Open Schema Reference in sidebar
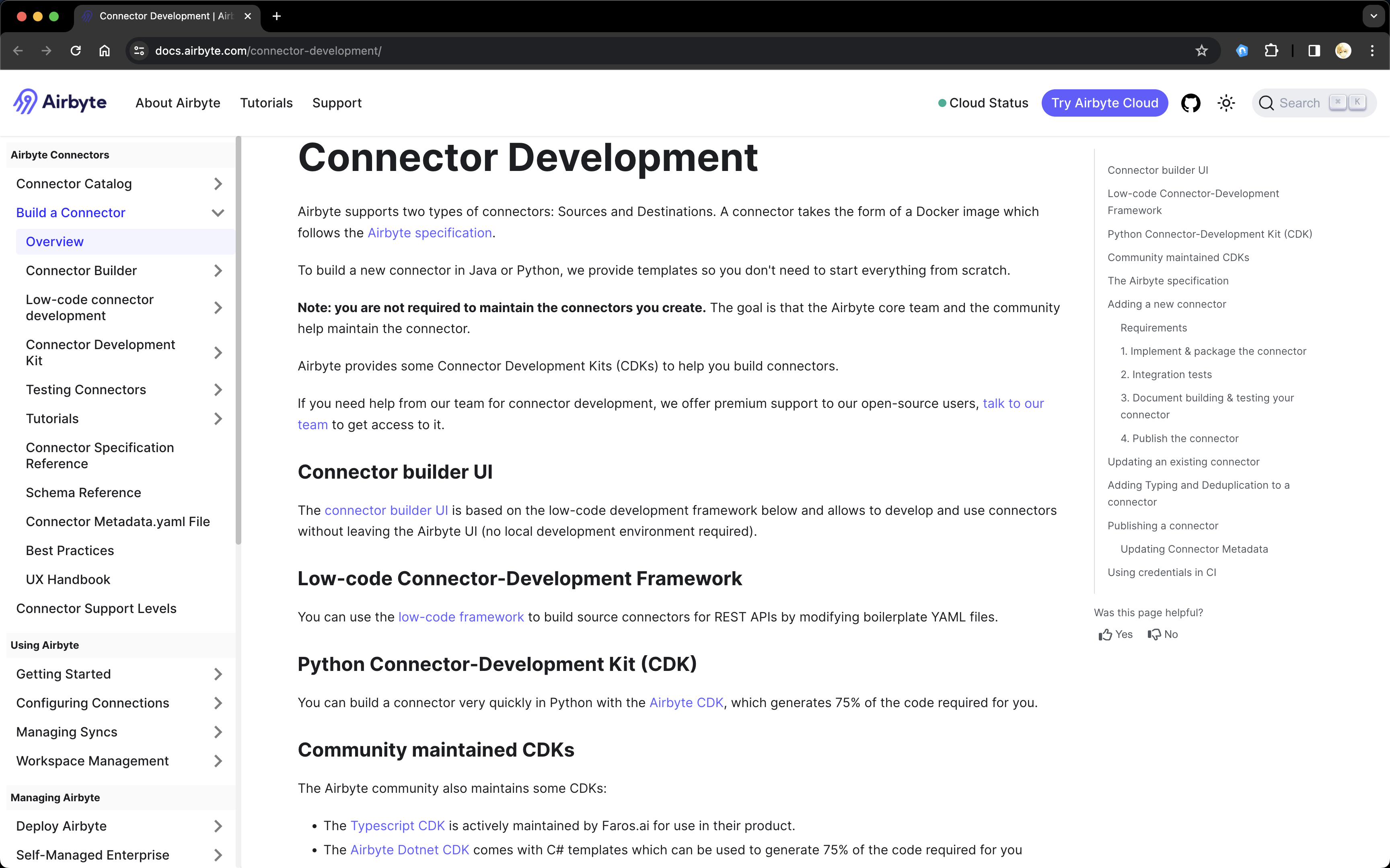Viewport: 1390px width, 868px height. pos(83,493)
